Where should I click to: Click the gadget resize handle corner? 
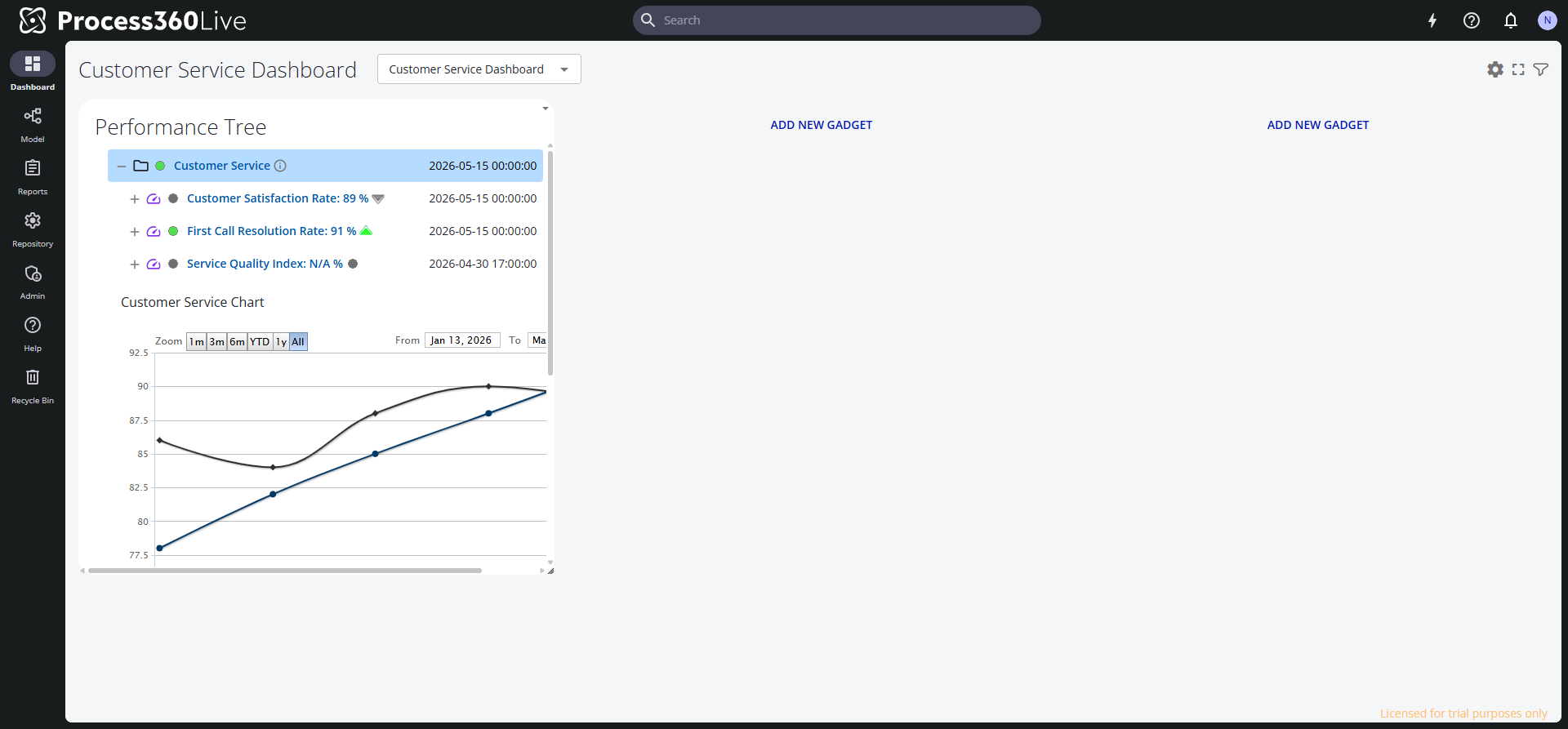(550, 571)
